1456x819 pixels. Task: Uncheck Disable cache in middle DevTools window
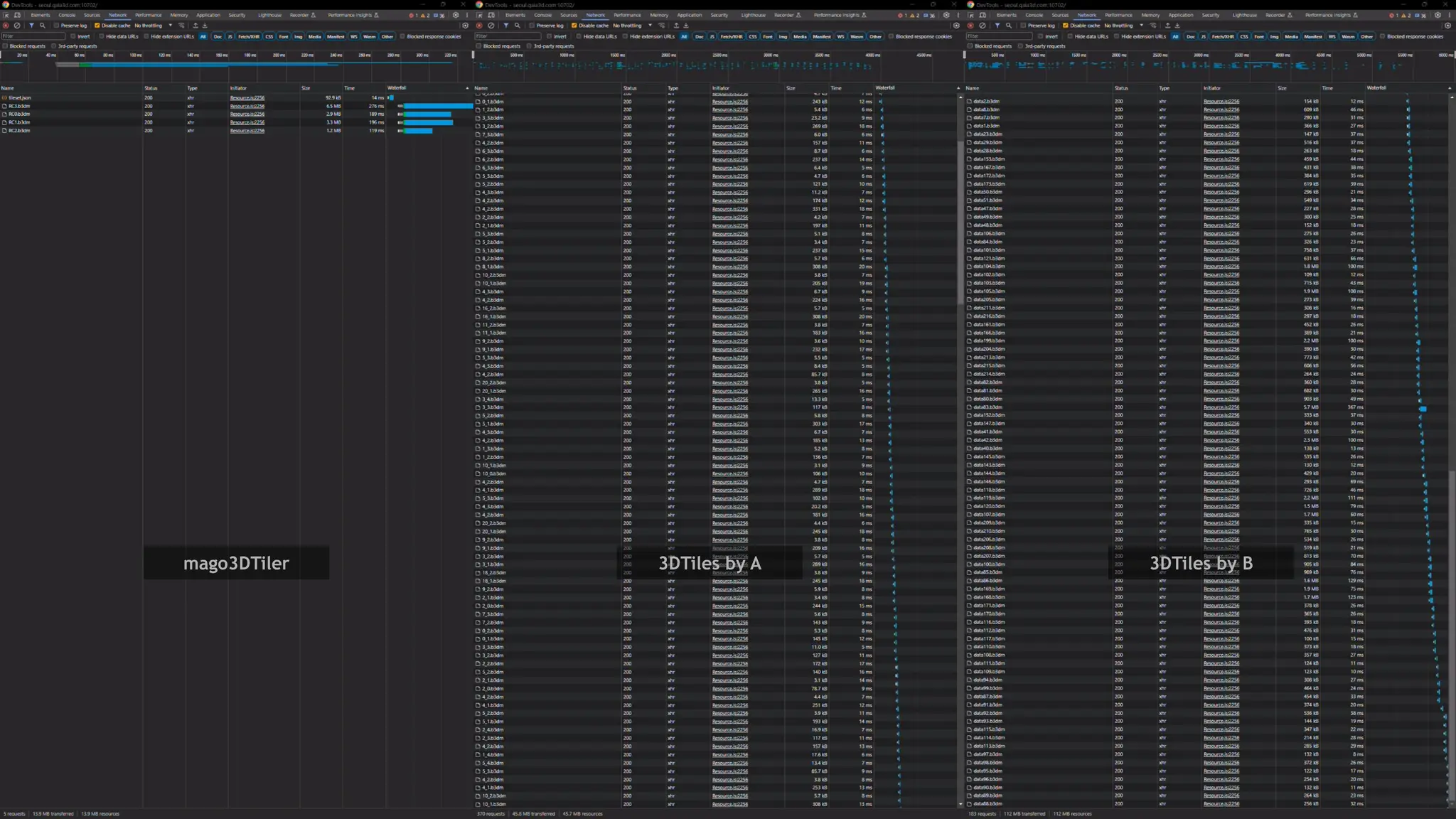coord(574,26)
